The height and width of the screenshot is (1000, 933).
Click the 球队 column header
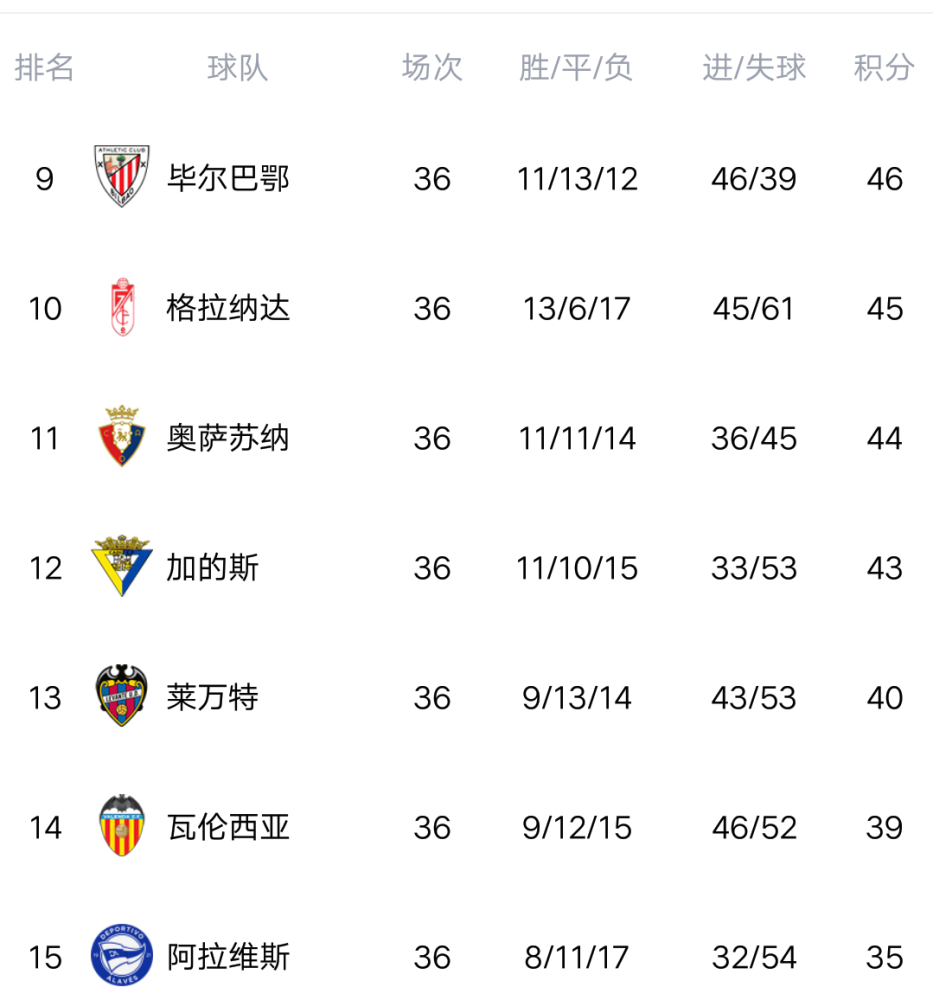[x=238, y=68]
